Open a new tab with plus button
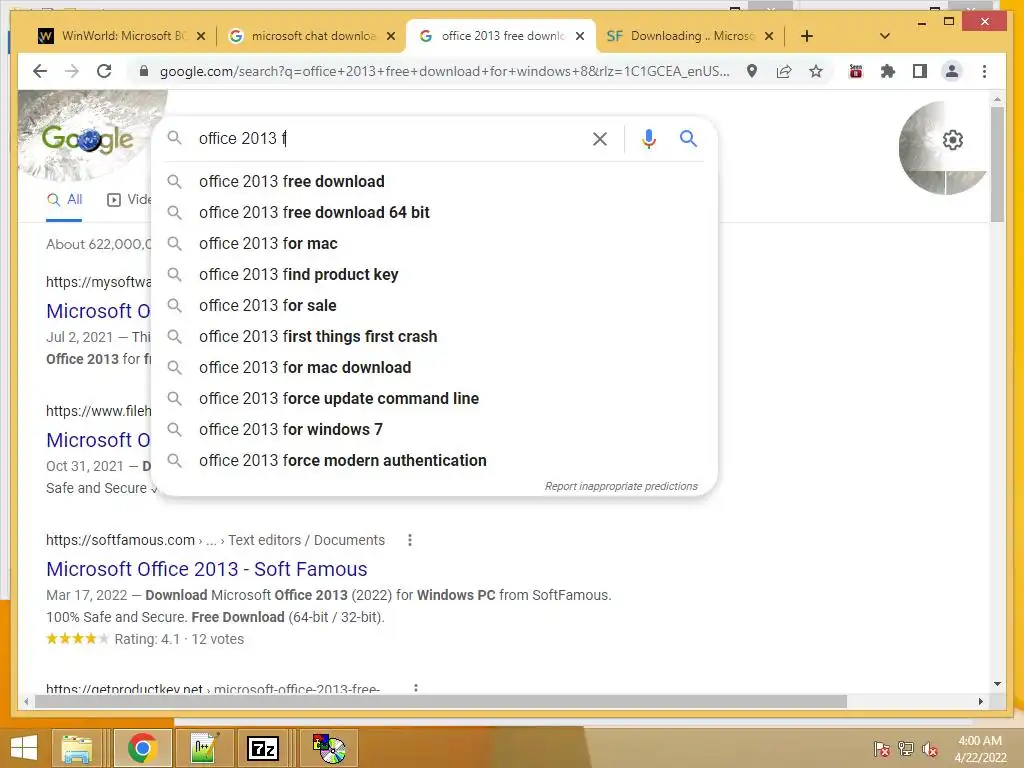 pos(807,36)
